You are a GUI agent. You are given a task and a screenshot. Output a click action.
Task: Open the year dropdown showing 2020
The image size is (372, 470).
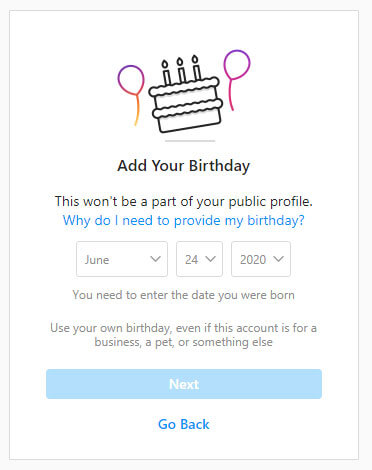click(x=261, y=259)
